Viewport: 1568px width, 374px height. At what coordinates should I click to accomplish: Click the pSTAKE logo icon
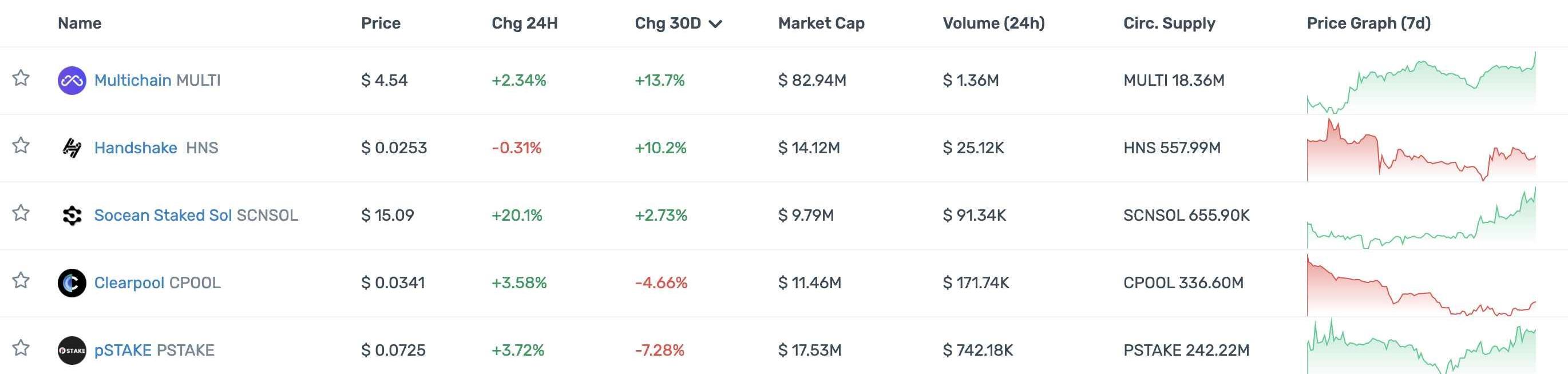[72, 351]
